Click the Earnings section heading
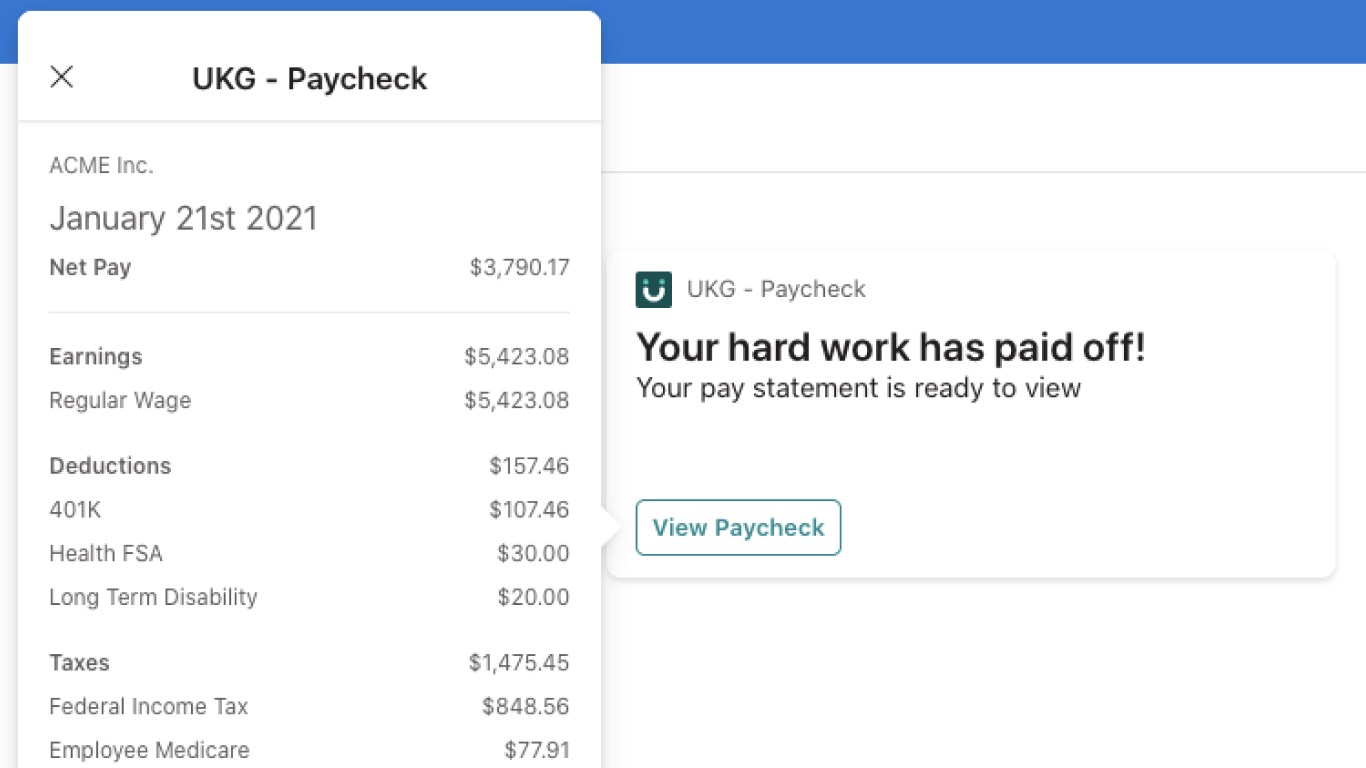Screen dimensions: 1366x768 (96, 357)
